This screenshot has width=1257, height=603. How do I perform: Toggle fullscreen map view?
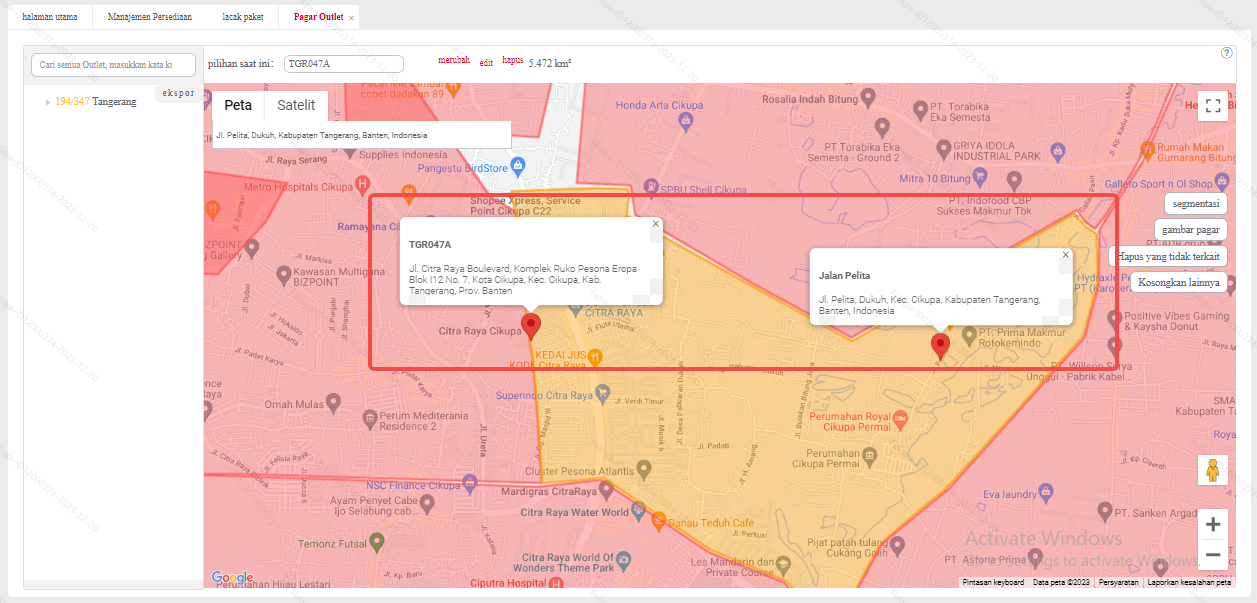[x=1213, y=106]
